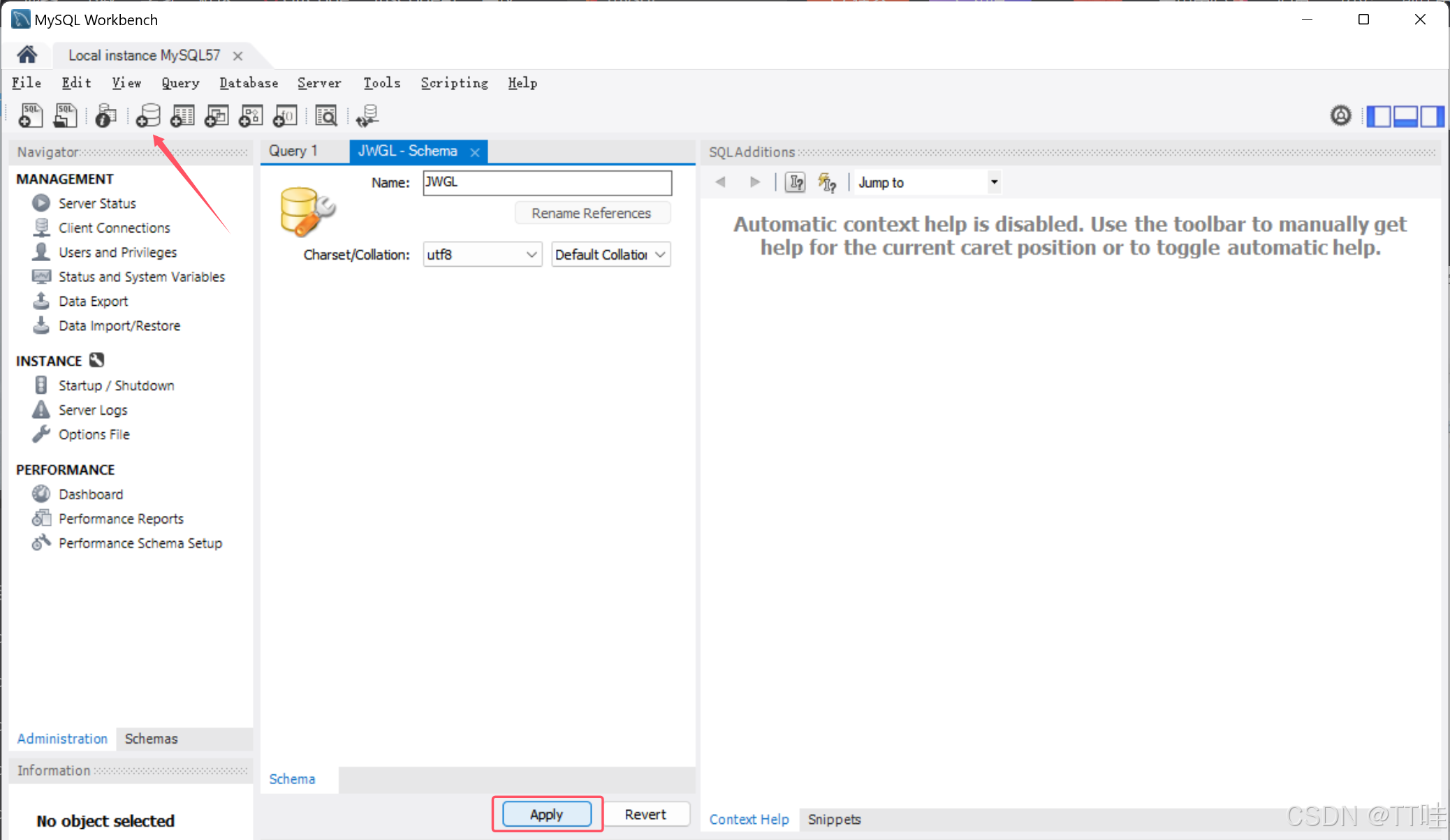Open the Database menu
The height and width of the screenshot is (840, 1450).
249,83
